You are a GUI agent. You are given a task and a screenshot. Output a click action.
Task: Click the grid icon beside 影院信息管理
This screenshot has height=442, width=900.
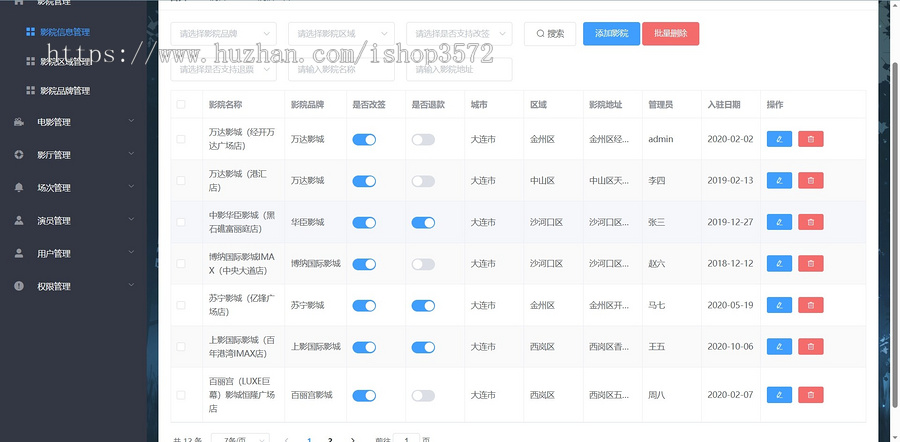pos(30,32)
